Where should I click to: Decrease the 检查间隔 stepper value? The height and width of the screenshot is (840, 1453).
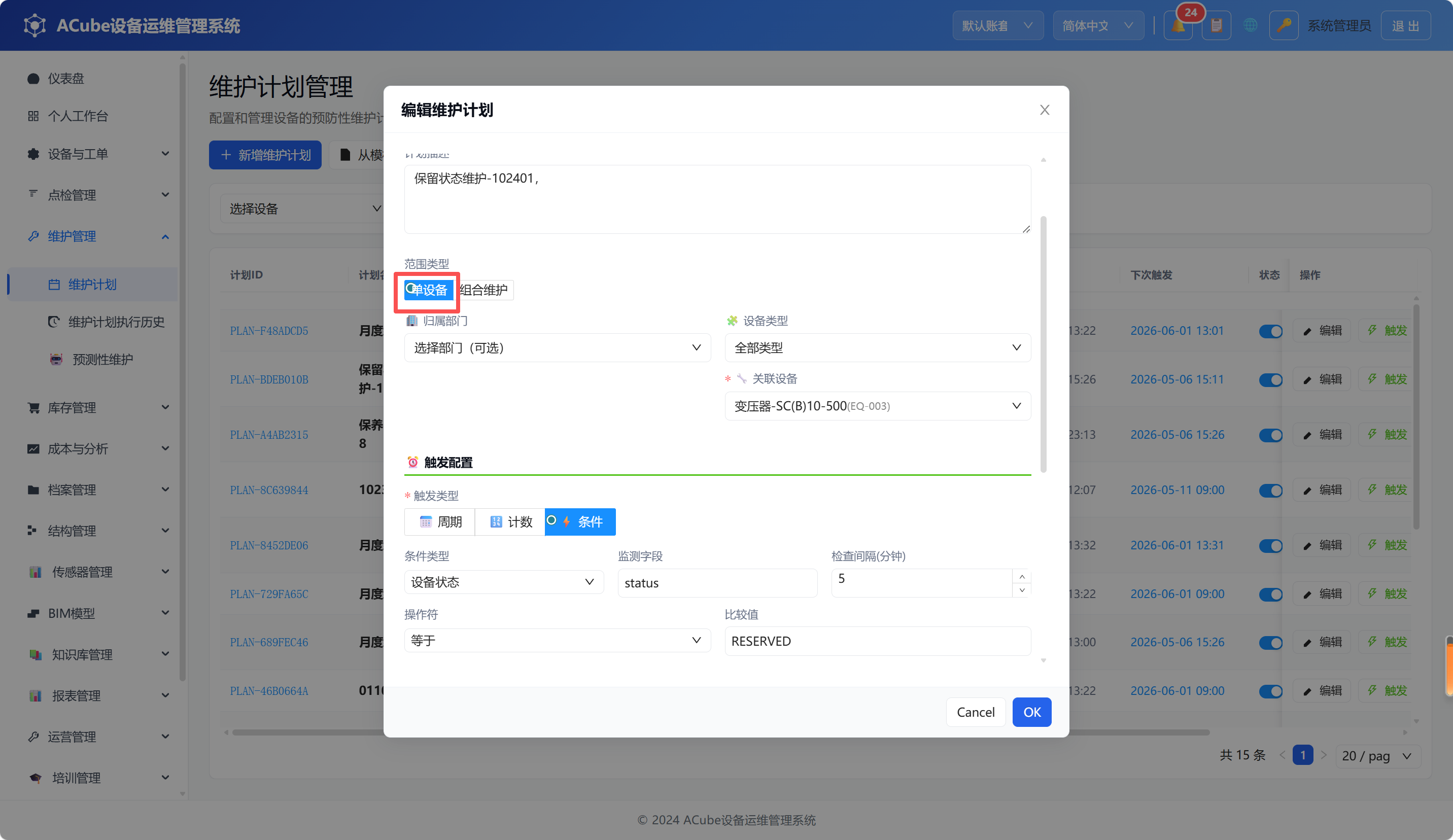tap(1022, 590)
